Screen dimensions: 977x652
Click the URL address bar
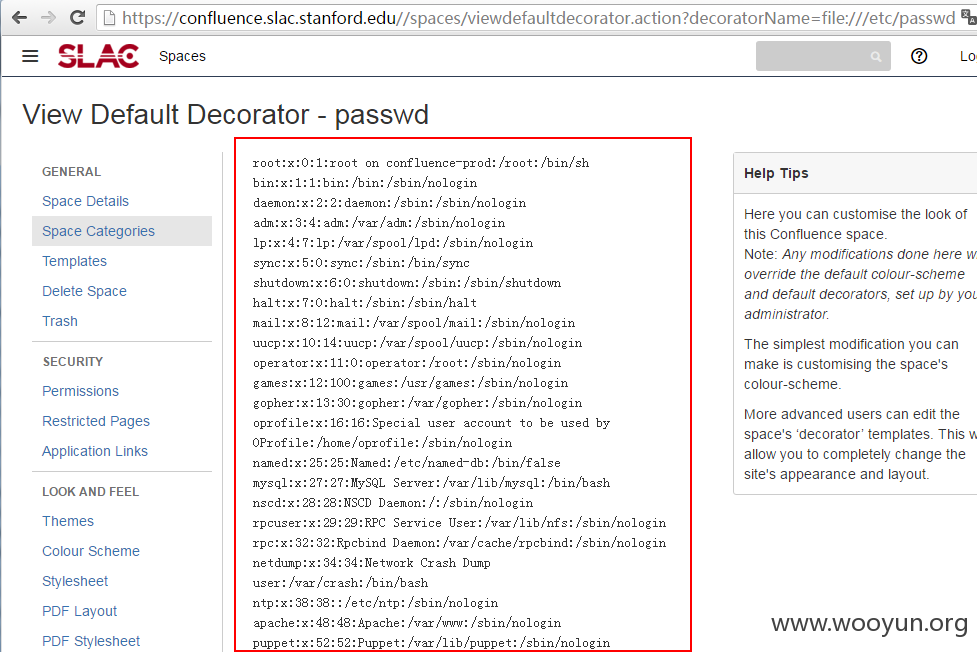(536, 17)
